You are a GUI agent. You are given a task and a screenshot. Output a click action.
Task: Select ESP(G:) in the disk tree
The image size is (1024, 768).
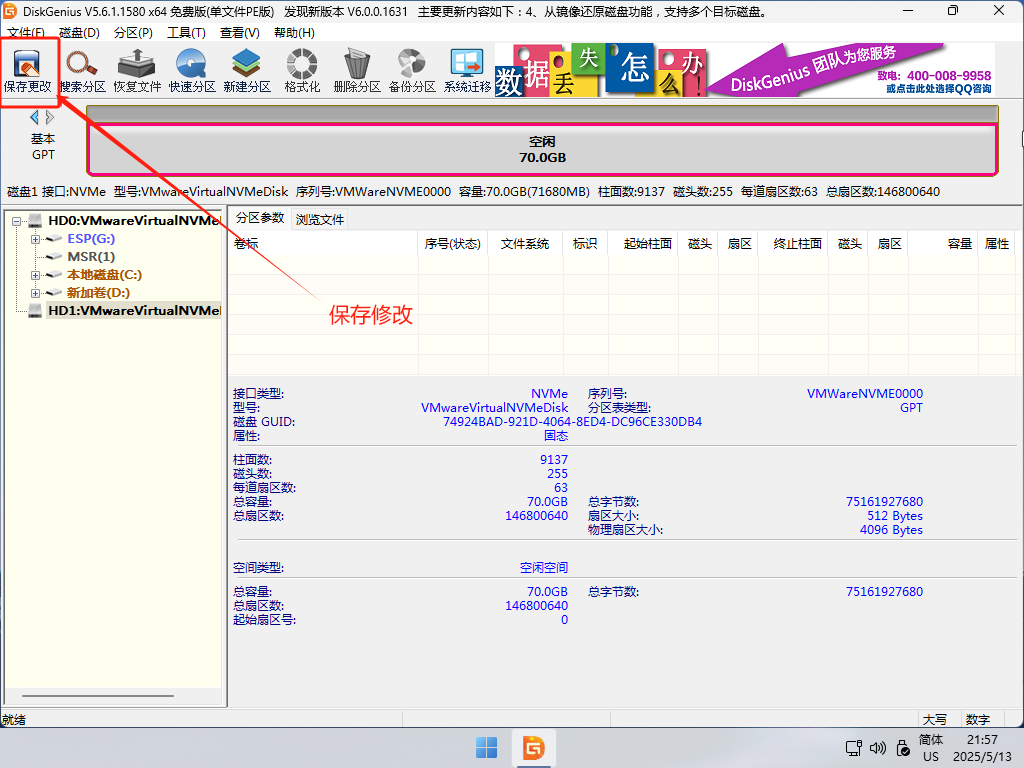(91, 239)
